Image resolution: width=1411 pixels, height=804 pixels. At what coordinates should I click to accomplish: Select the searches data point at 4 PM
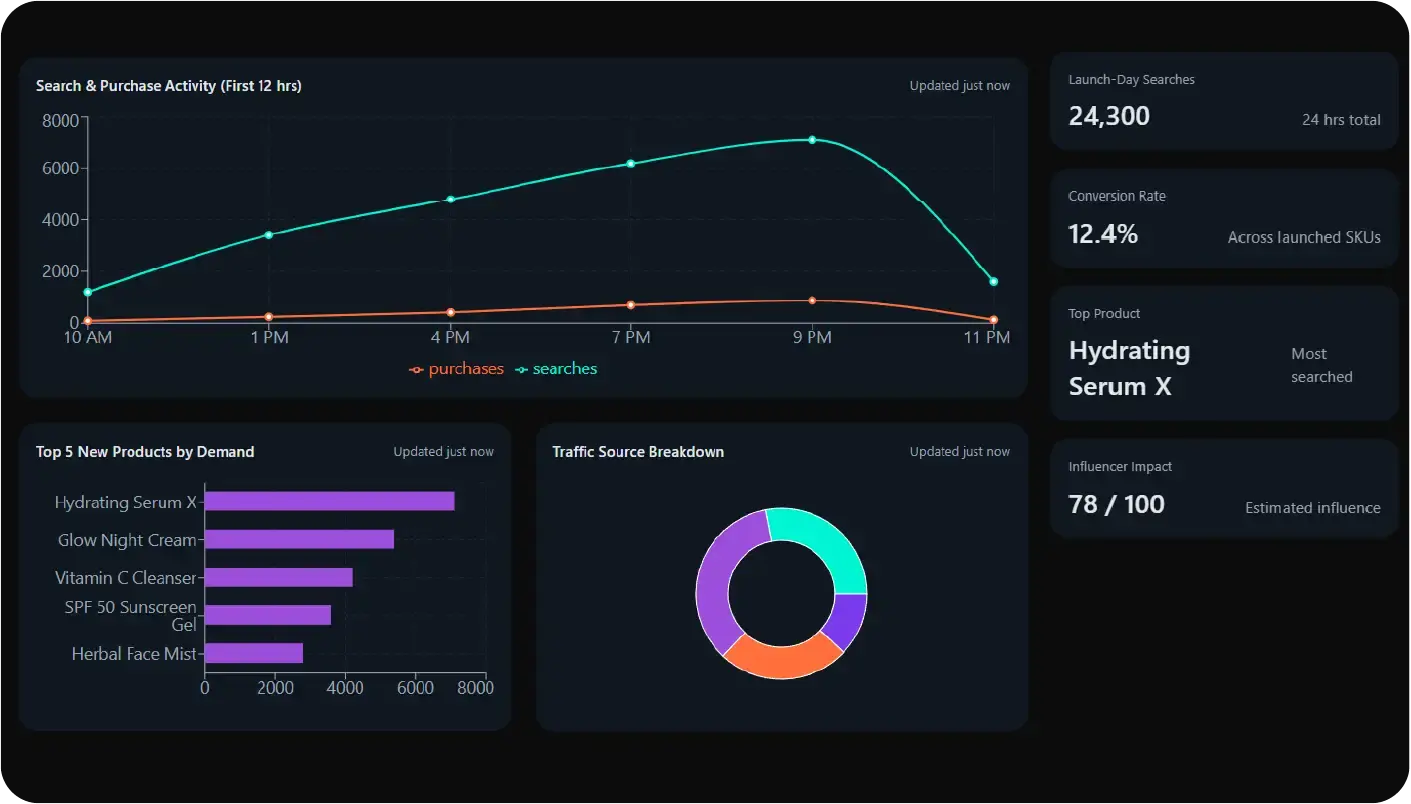pos(450,199)
